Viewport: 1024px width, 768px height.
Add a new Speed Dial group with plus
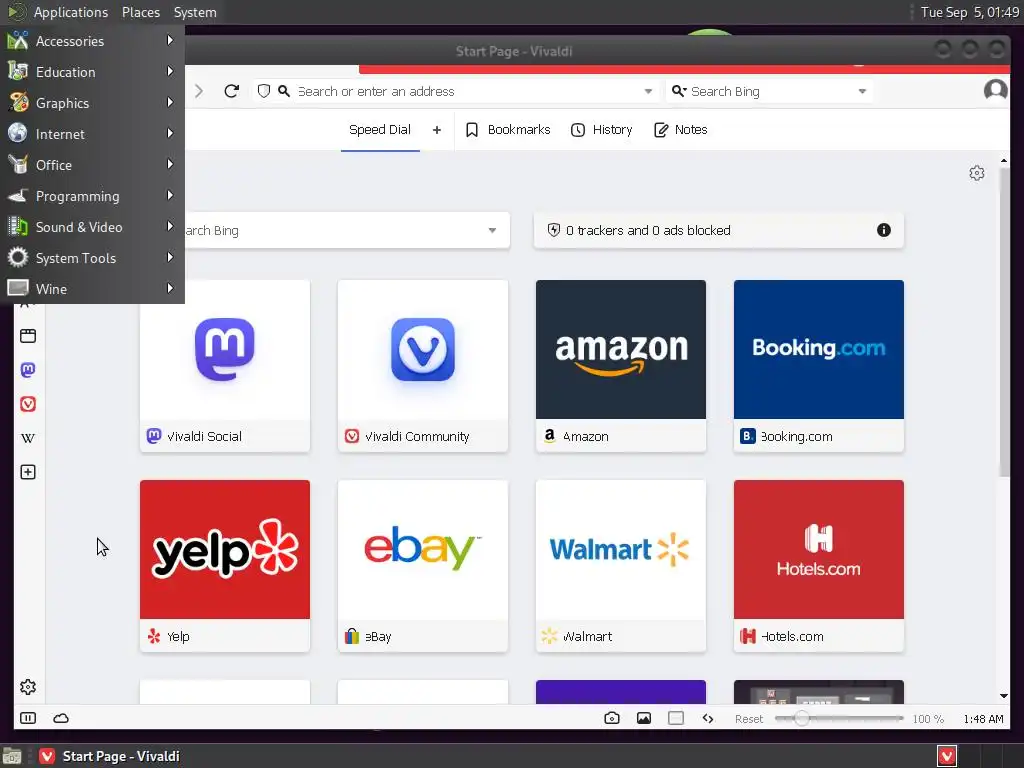(x=437, y=130)
